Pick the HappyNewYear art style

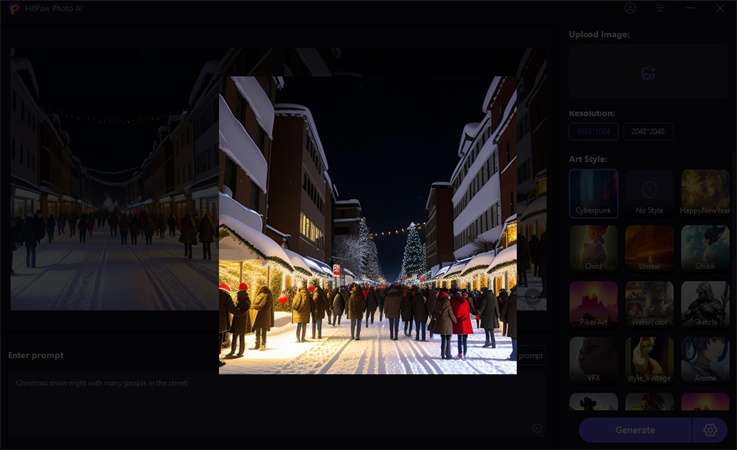(x=705, y=193)
